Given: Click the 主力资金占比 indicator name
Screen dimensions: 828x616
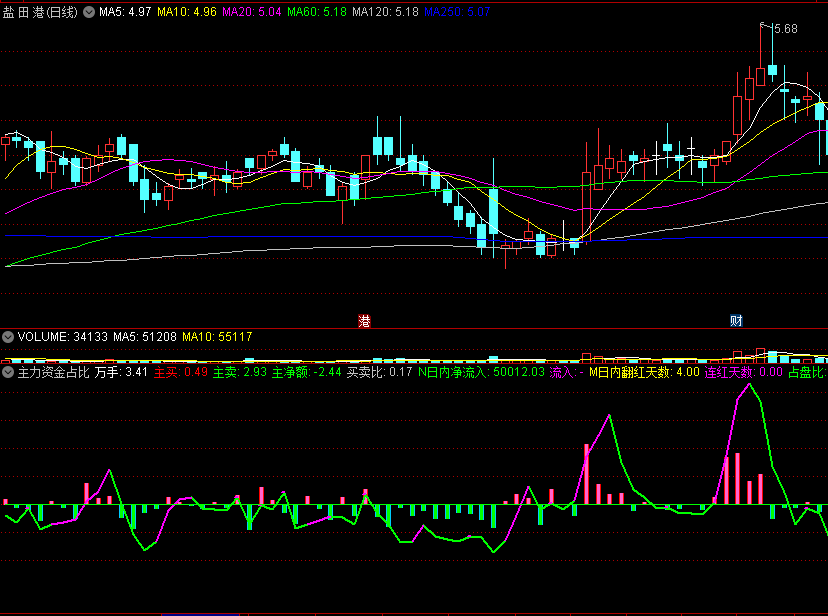Looking at the screenshot, I should [x=53, y=372].
